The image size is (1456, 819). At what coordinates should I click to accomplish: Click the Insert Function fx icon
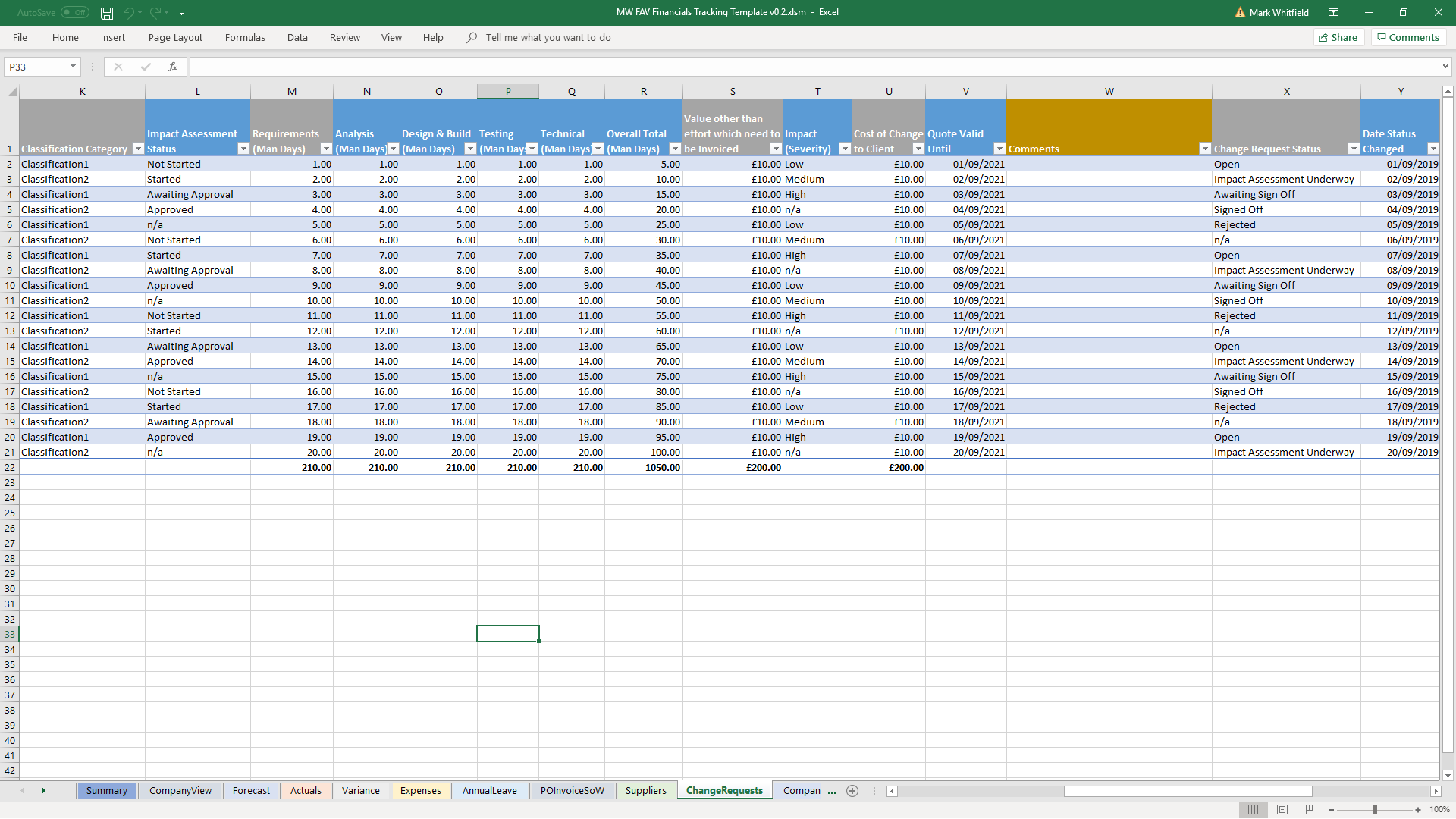tap(173, 67)
